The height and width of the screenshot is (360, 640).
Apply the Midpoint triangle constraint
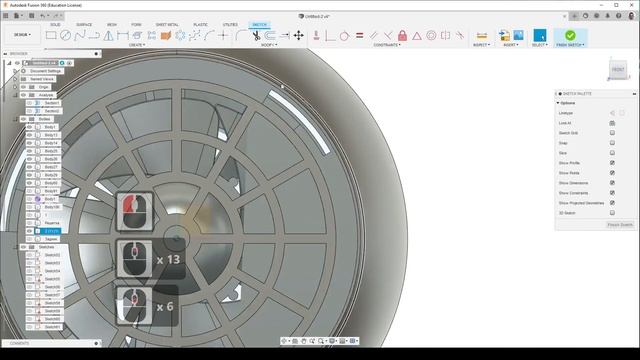pos(417,36)
